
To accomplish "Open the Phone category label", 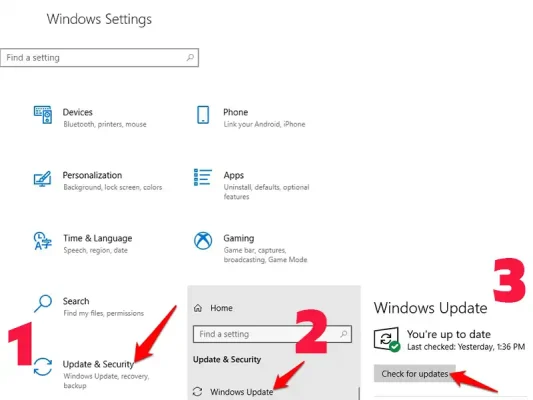I will pyautogui.click(x=236, y=112).
